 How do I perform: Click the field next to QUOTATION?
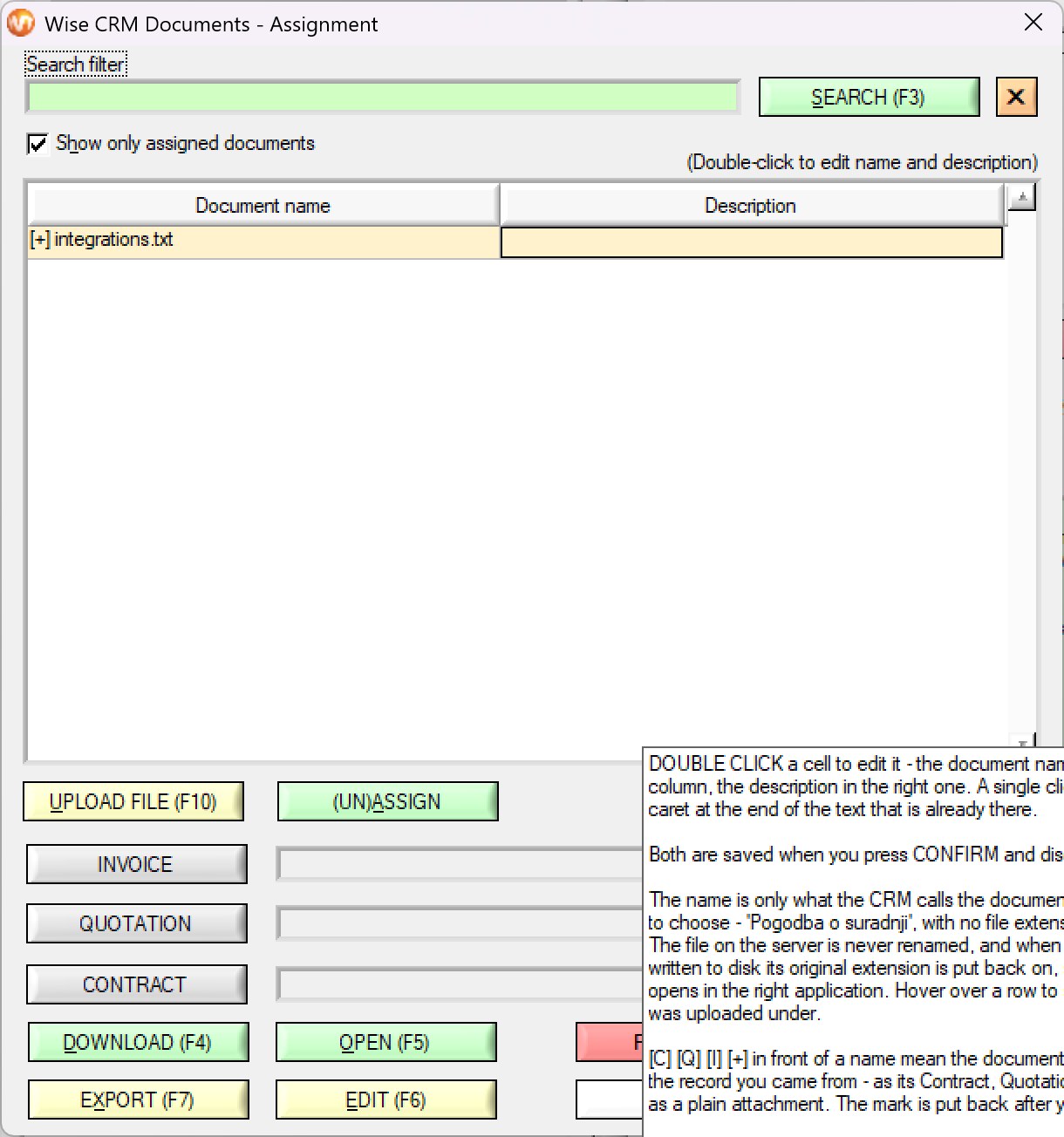pos(460,923)
